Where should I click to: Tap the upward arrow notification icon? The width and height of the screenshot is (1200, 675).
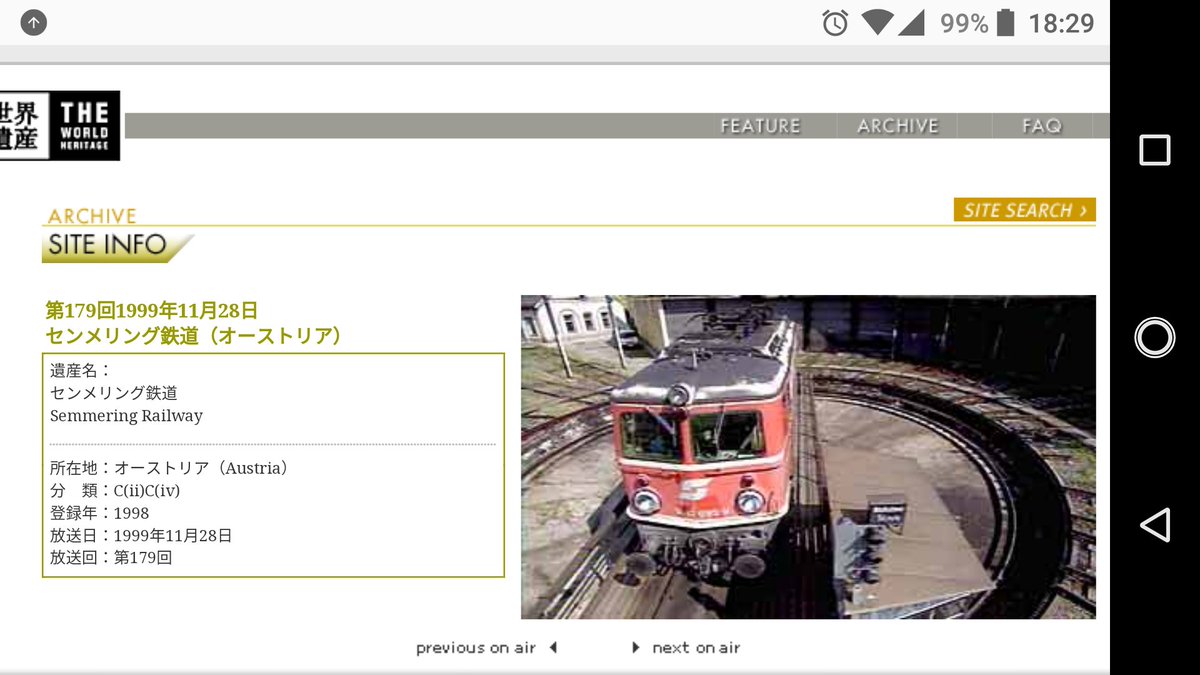coord(35,22)
